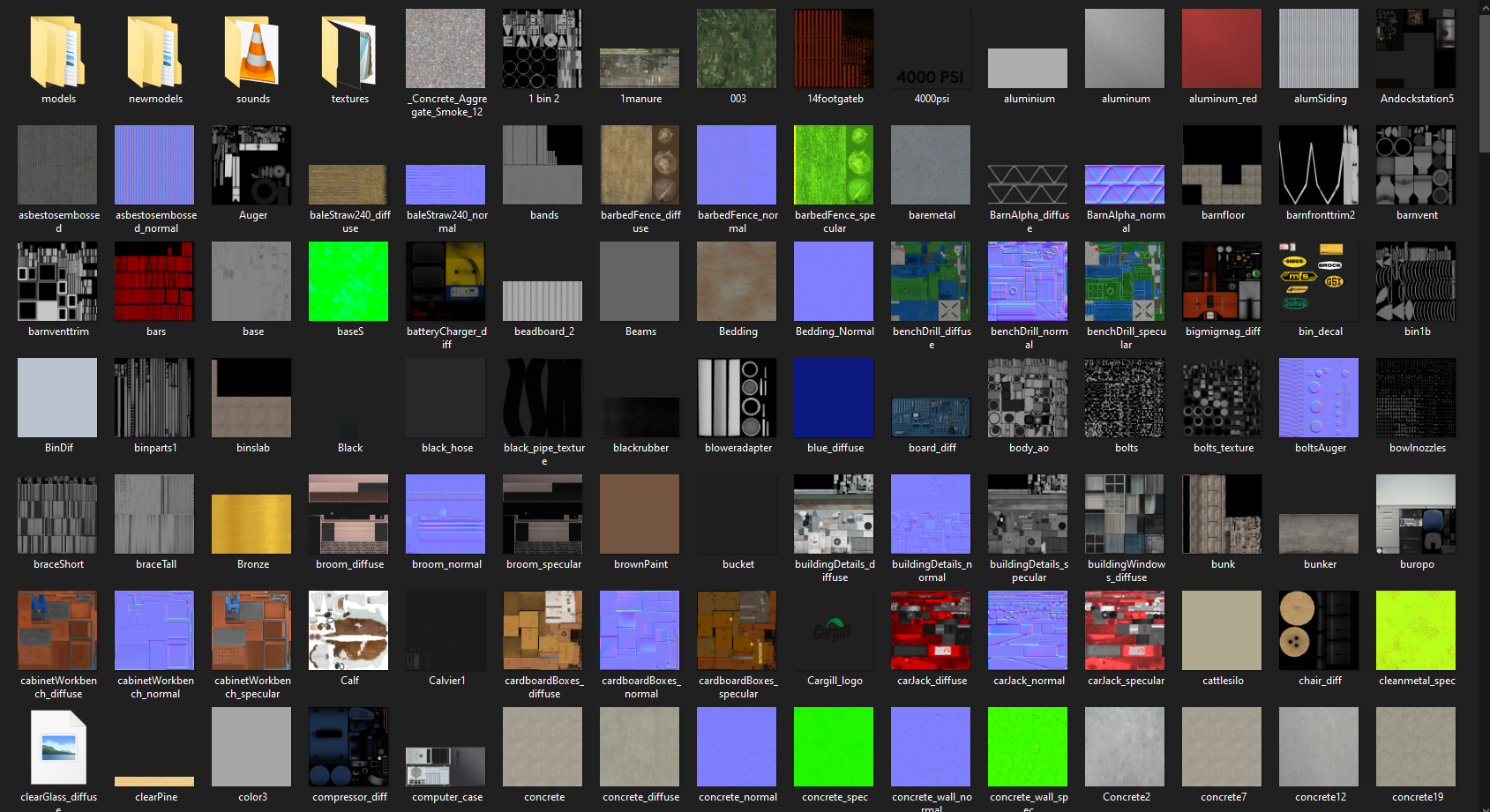The width and height of the screenshot is (1490, 812).
Task: Select the barbedFence_diffuse thumbnail
Action: coord(639,165)
